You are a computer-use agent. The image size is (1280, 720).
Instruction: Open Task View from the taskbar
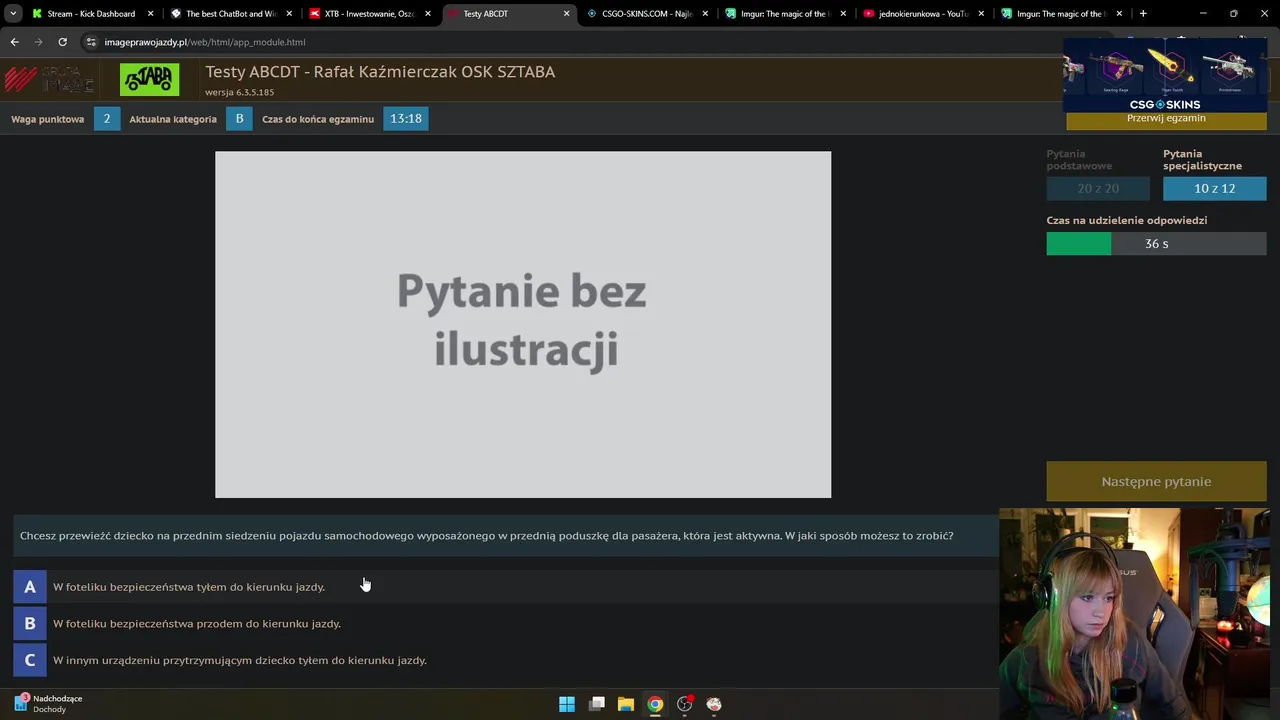pos(597,704)
